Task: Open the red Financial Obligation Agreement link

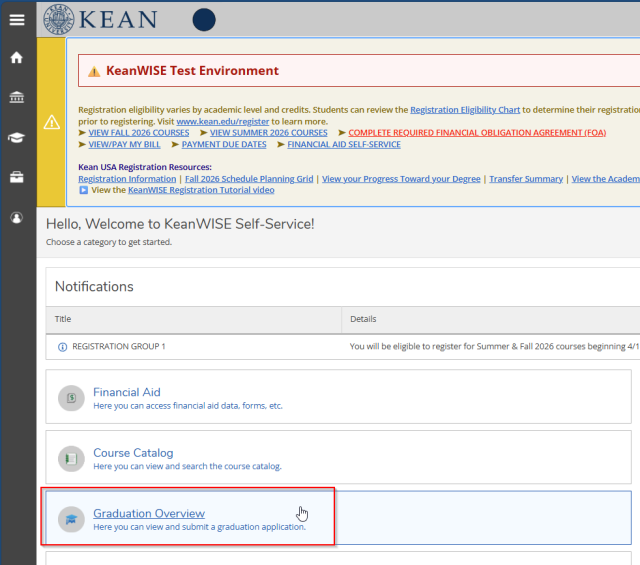Action: tap(477, 133)
